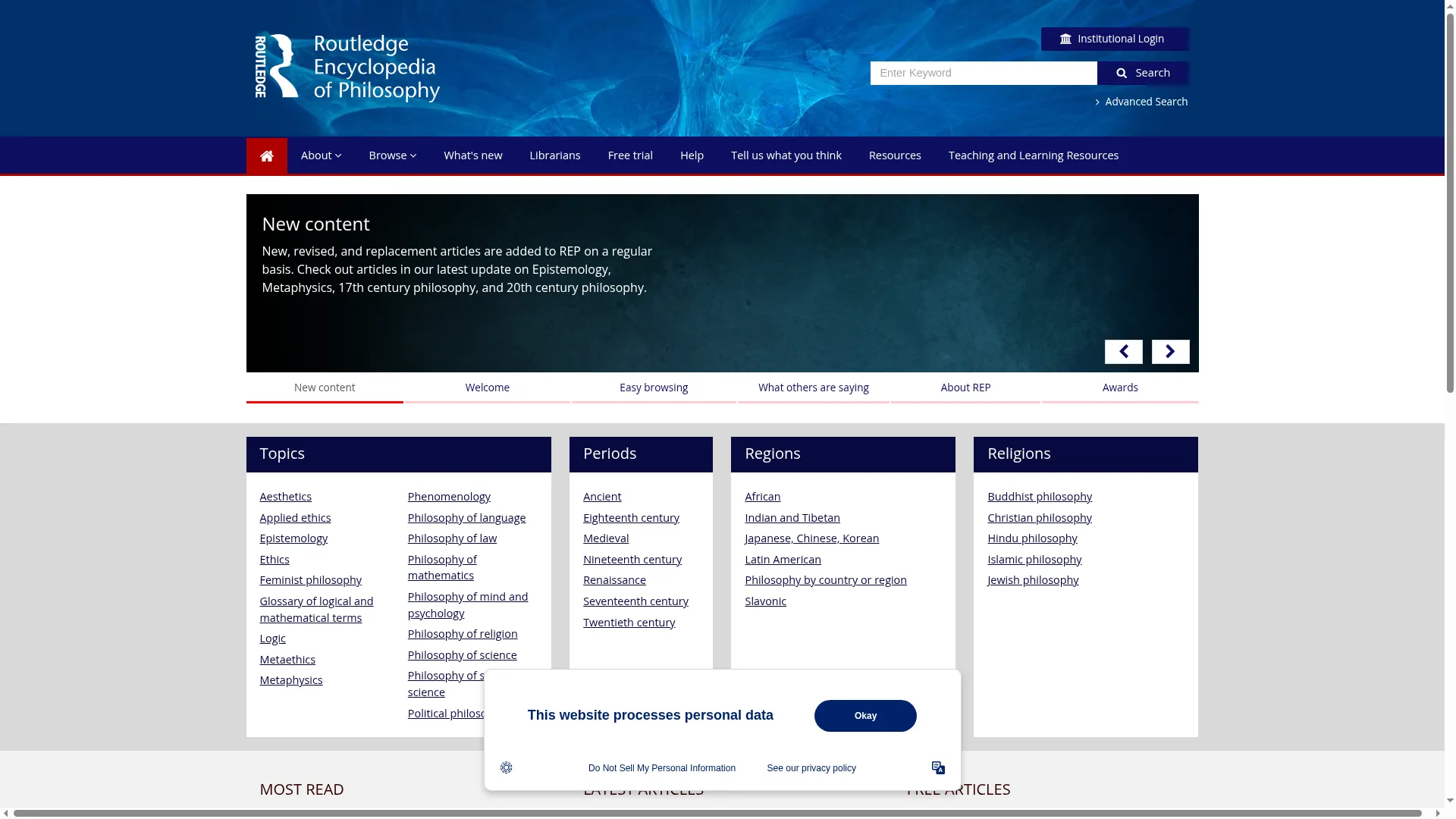The image size is (1456, 819).
Task: Browse the Twentieth century period
Action: tap(629, 623)
